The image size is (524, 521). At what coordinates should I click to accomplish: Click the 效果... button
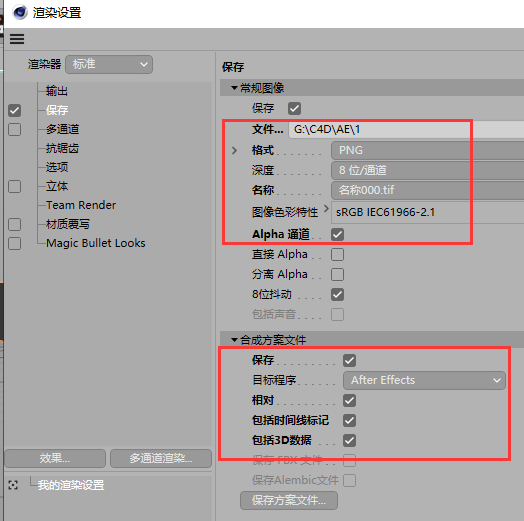55,458
